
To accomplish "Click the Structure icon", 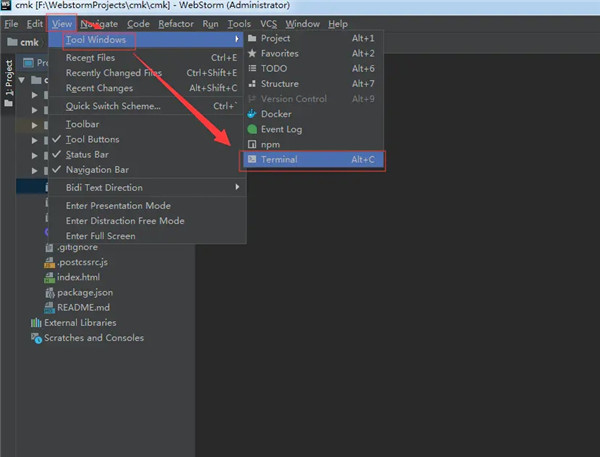I will pyautogui.click(x=252, y=83).
